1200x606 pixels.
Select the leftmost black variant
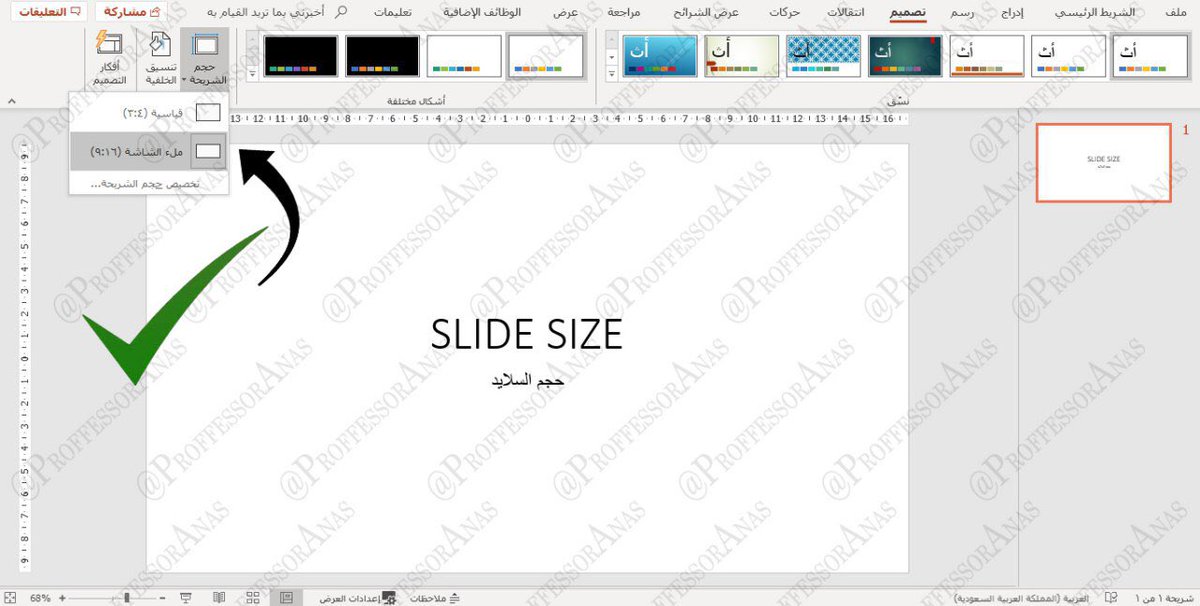300,56
